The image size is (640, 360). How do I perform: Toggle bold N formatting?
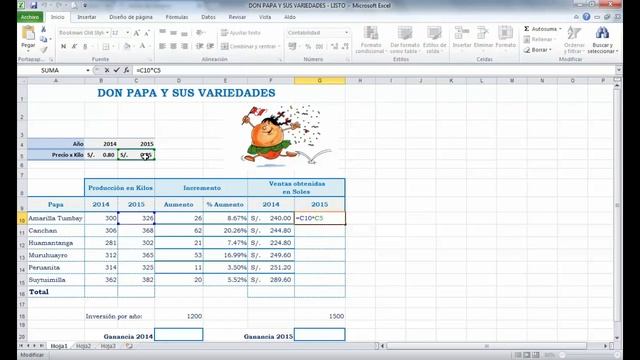(63, 47)
